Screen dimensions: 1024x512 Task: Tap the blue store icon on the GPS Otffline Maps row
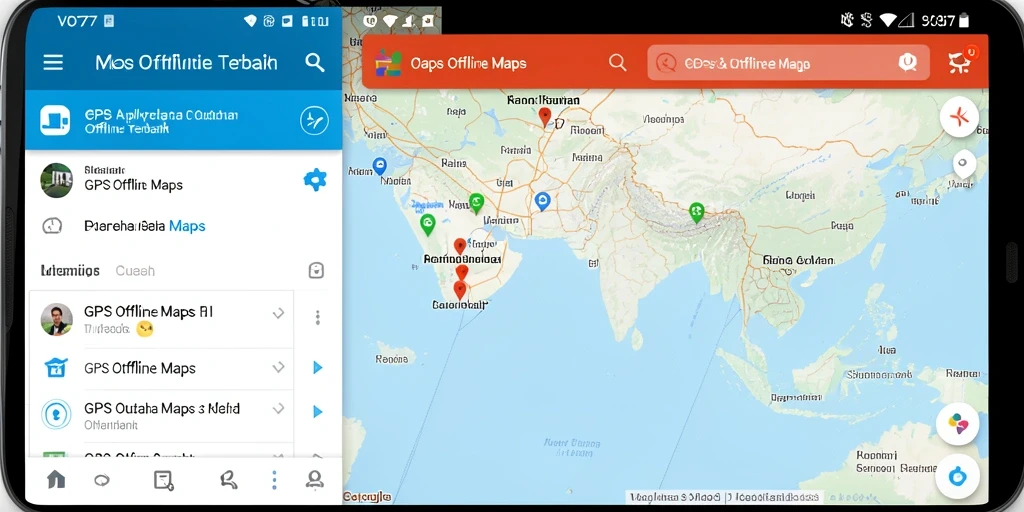[x=56, y=368]
